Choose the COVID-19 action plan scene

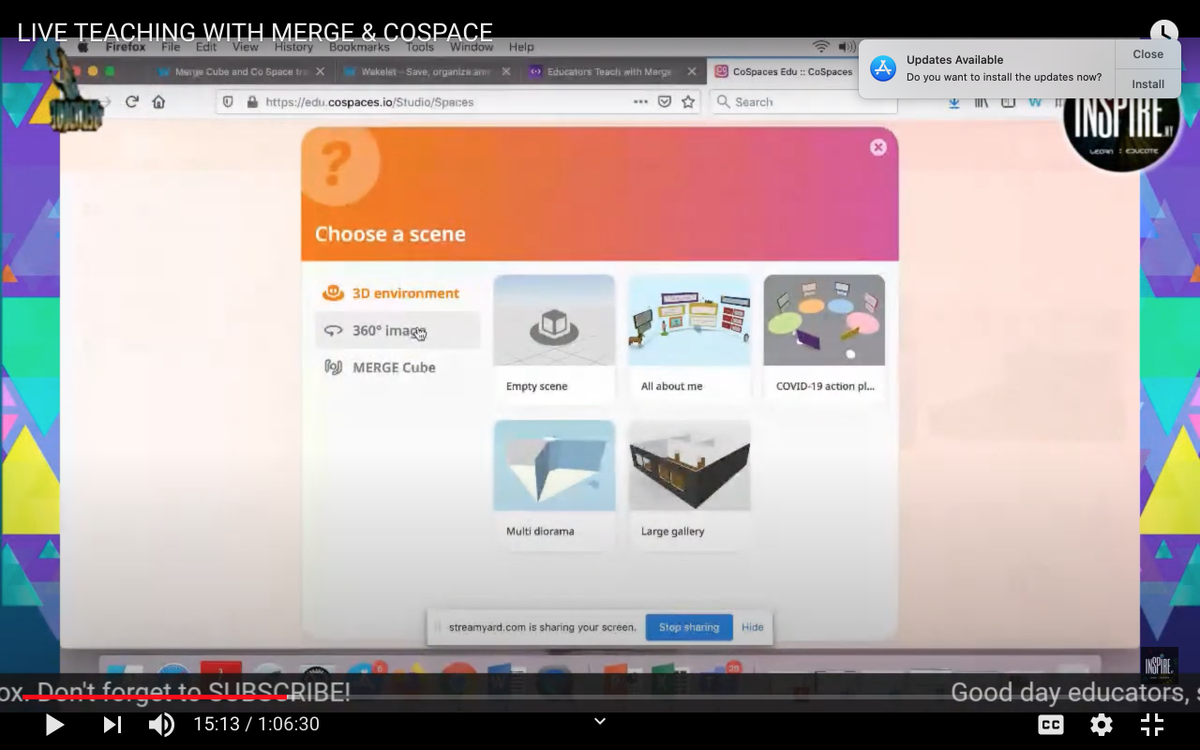click(x=824, y=339)
